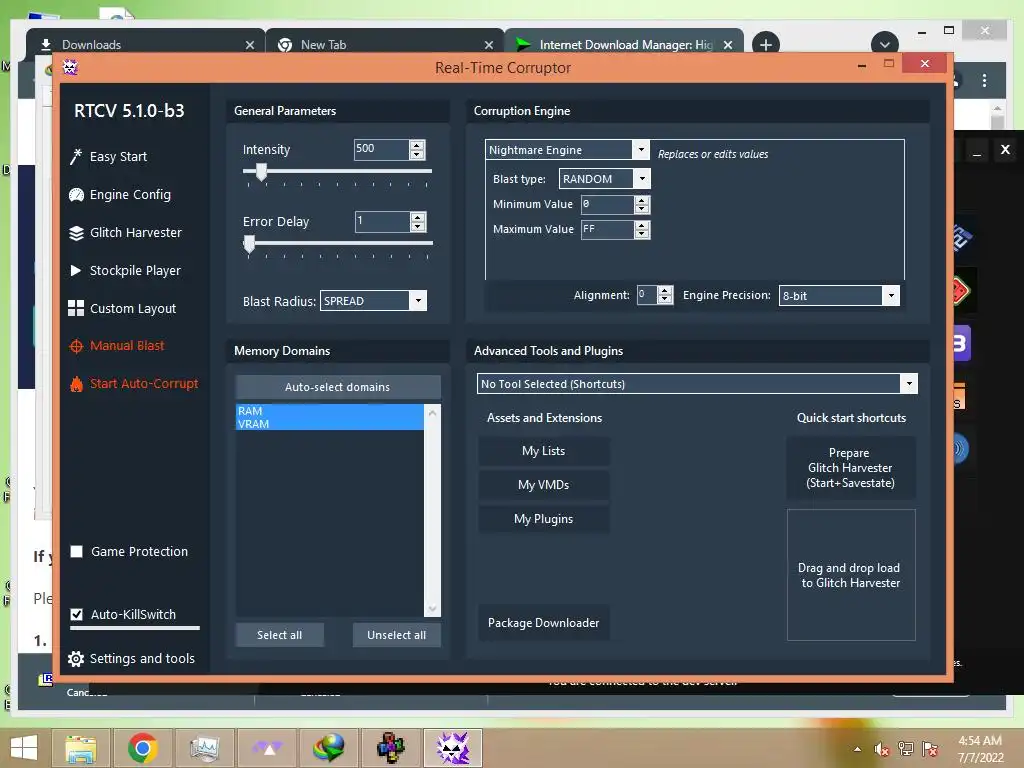Open Package Downloader button
This screenshot has width=1024, height=768.
tap(543, 623)
